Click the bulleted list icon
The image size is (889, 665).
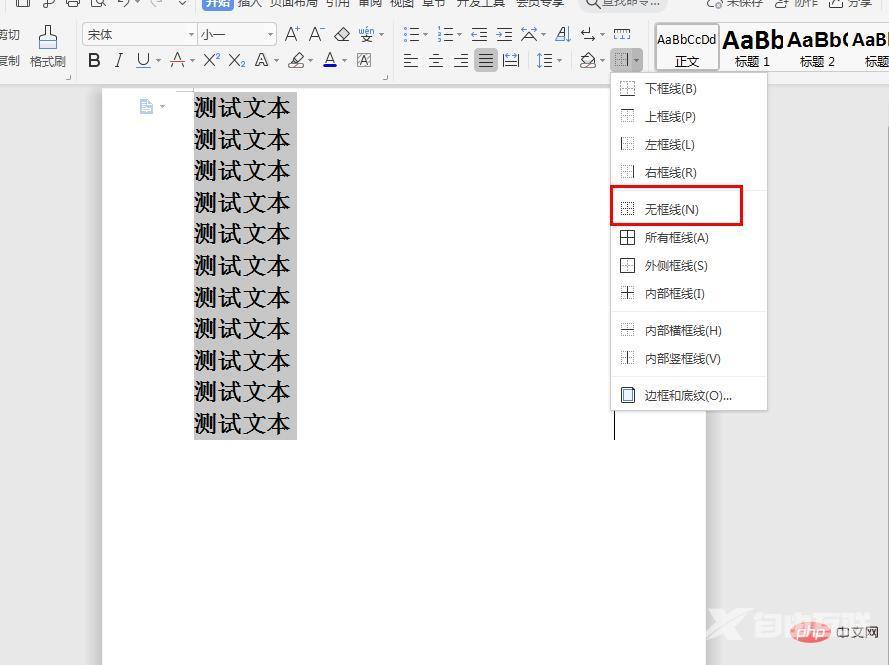[410, 35]
